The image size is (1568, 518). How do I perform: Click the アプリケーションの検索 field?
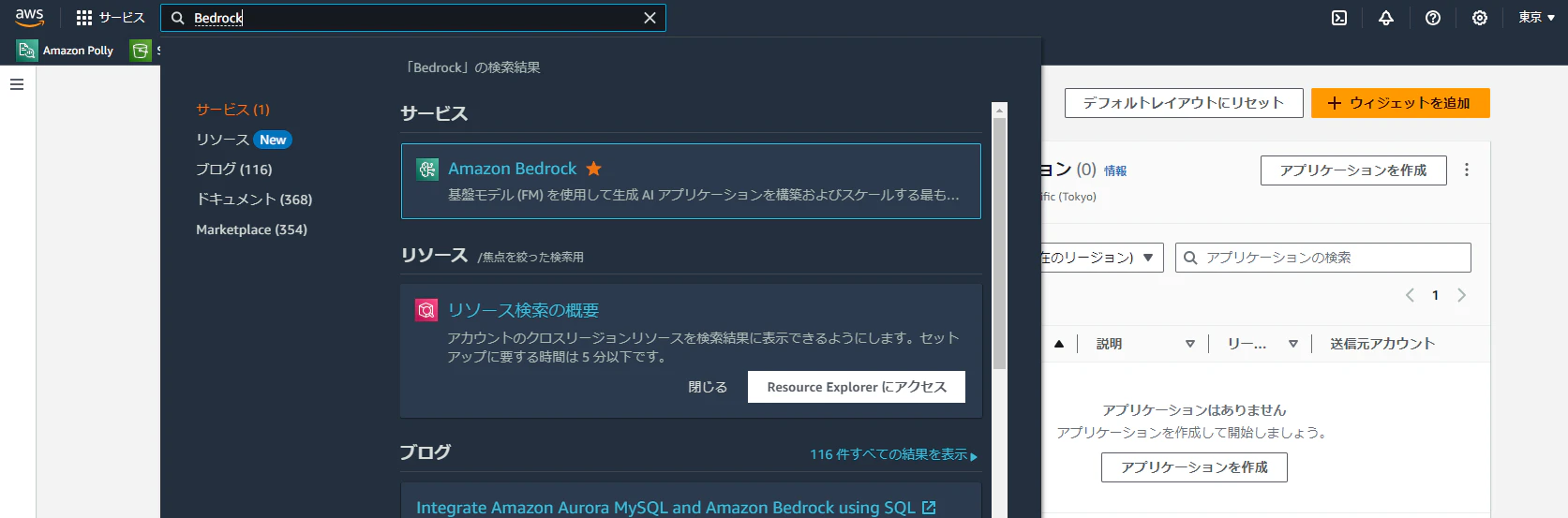tap(1323, 258)
